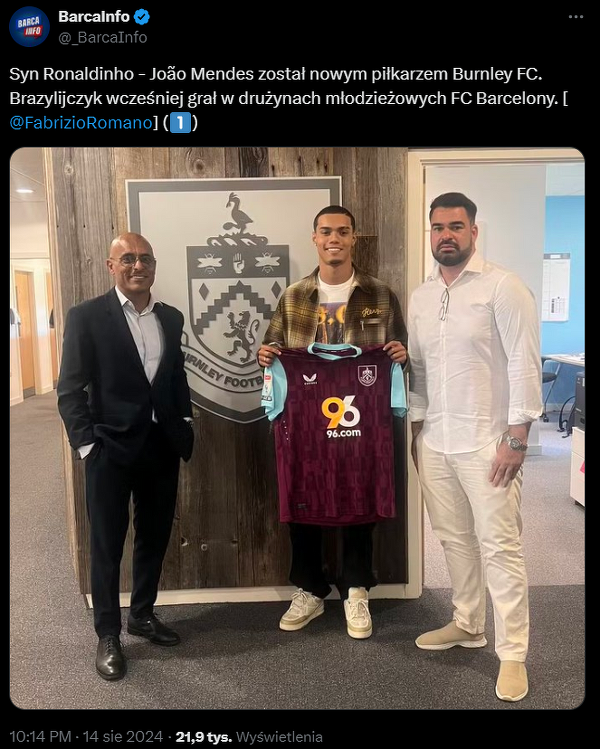
Task: Click the date 14 sie 2024
Action: [123, 737]
